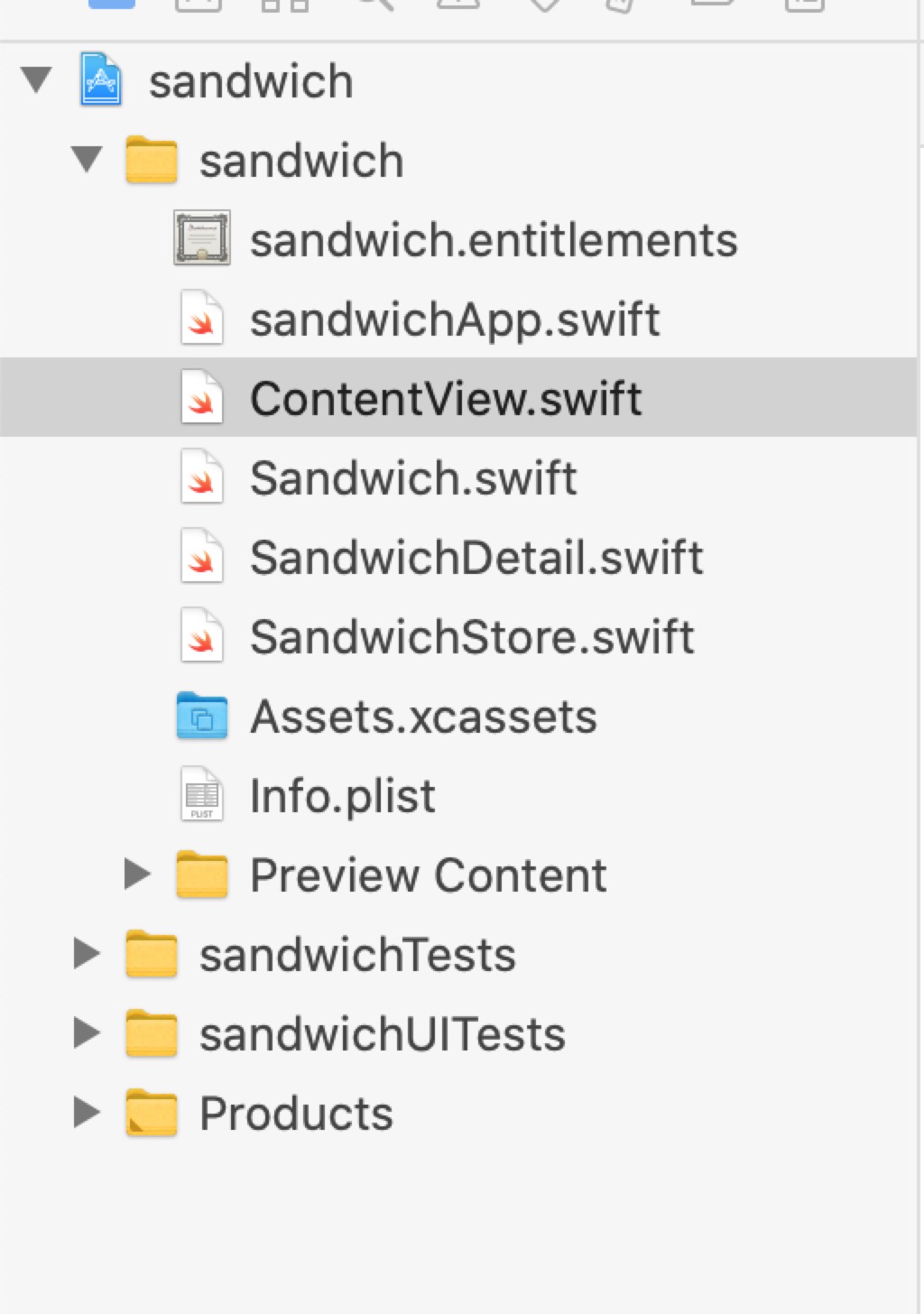The image size is (924, 1314).
Task: Collapse the sandwich project root triangle
Action: (x=36, y=80)
